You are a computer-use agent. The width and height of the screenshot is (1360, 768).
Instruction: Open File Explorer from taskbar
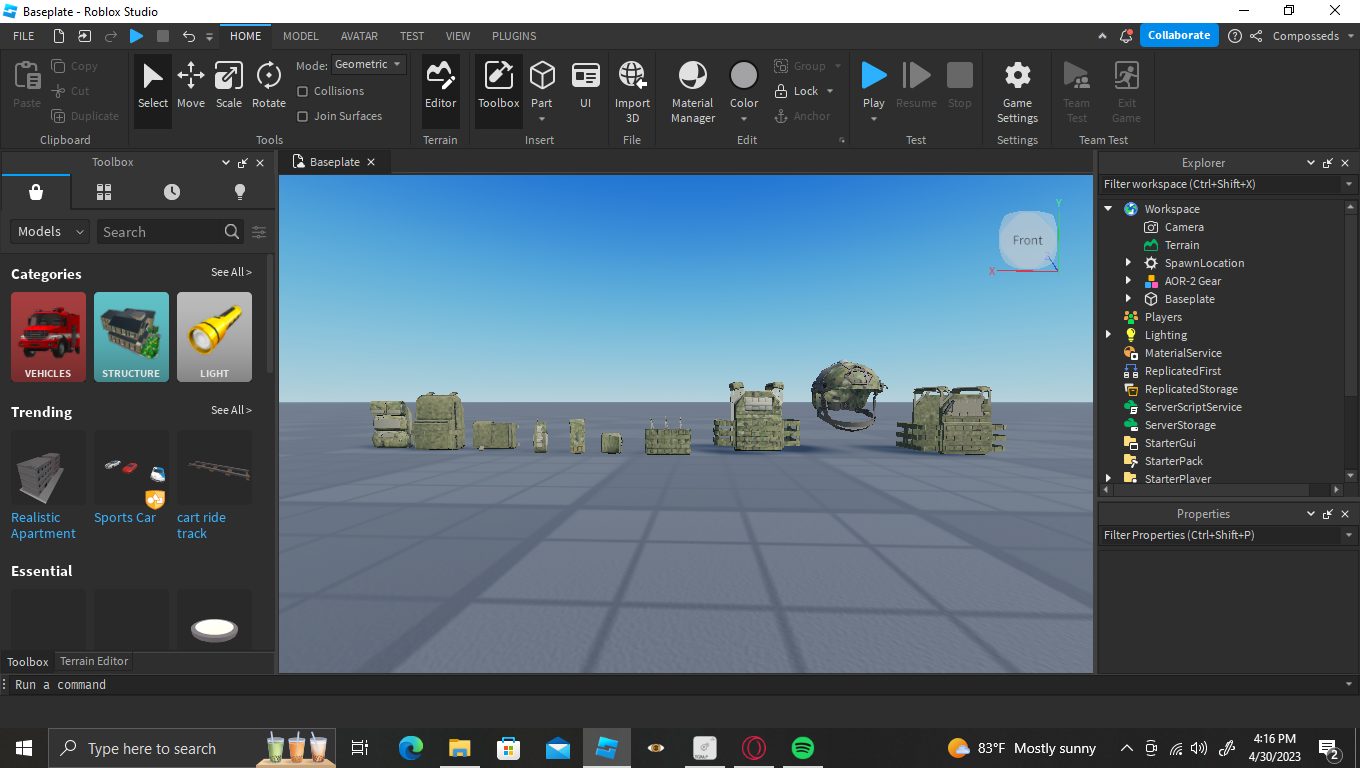click(x=459, y=748)
